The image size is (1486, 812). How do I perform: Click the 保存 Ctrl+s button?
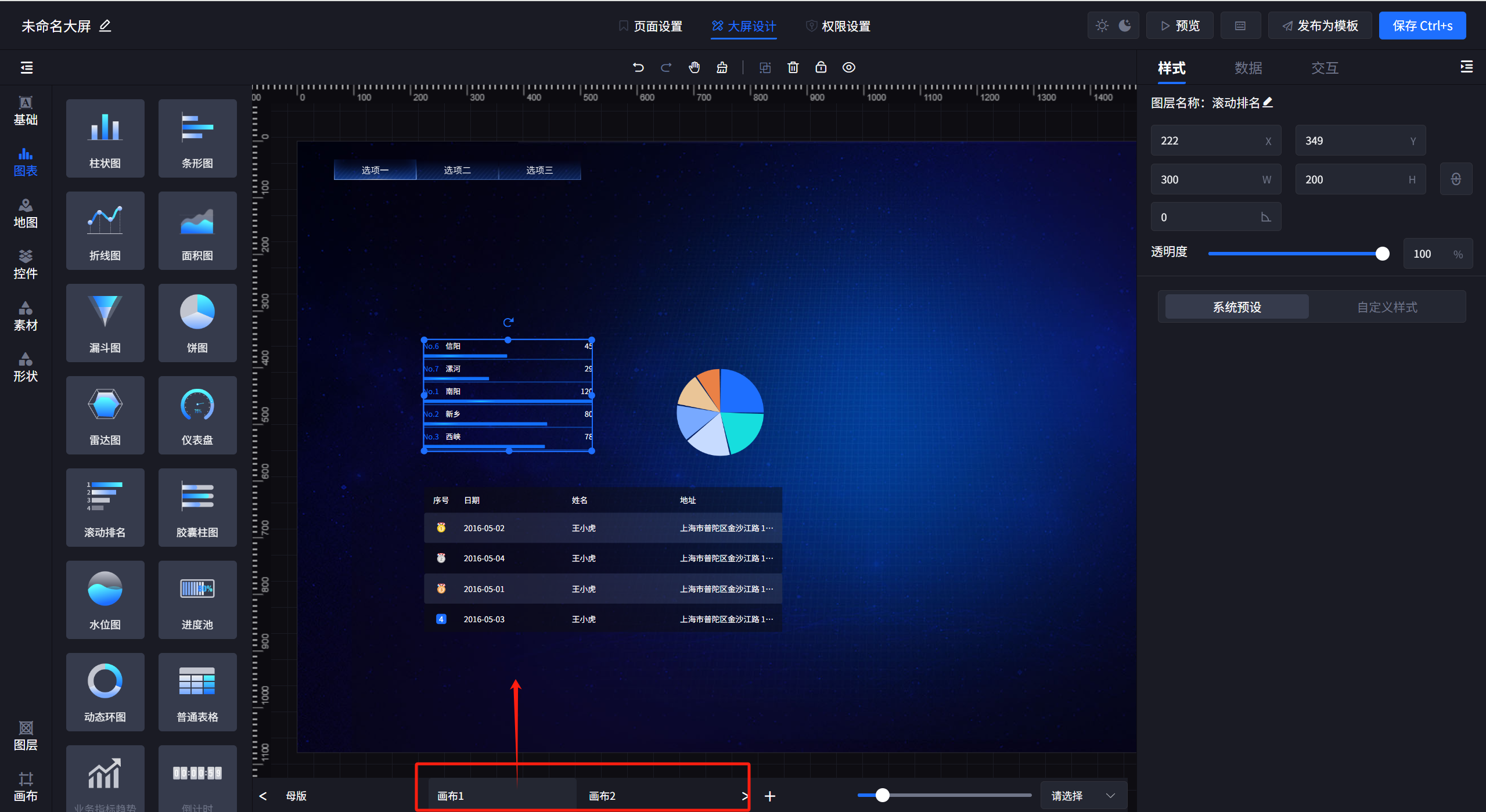tap(1422, 26)
